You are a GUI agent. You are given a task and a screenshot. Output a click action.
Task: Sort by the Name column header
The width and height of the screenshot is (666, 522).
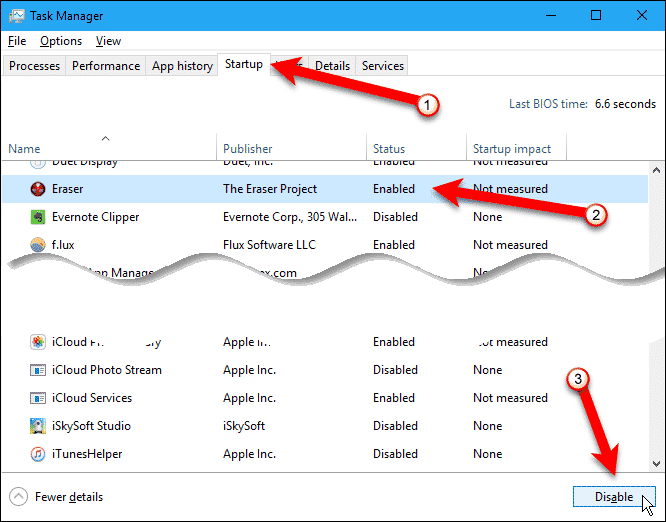pyautogui.click(x=109, y=148)
